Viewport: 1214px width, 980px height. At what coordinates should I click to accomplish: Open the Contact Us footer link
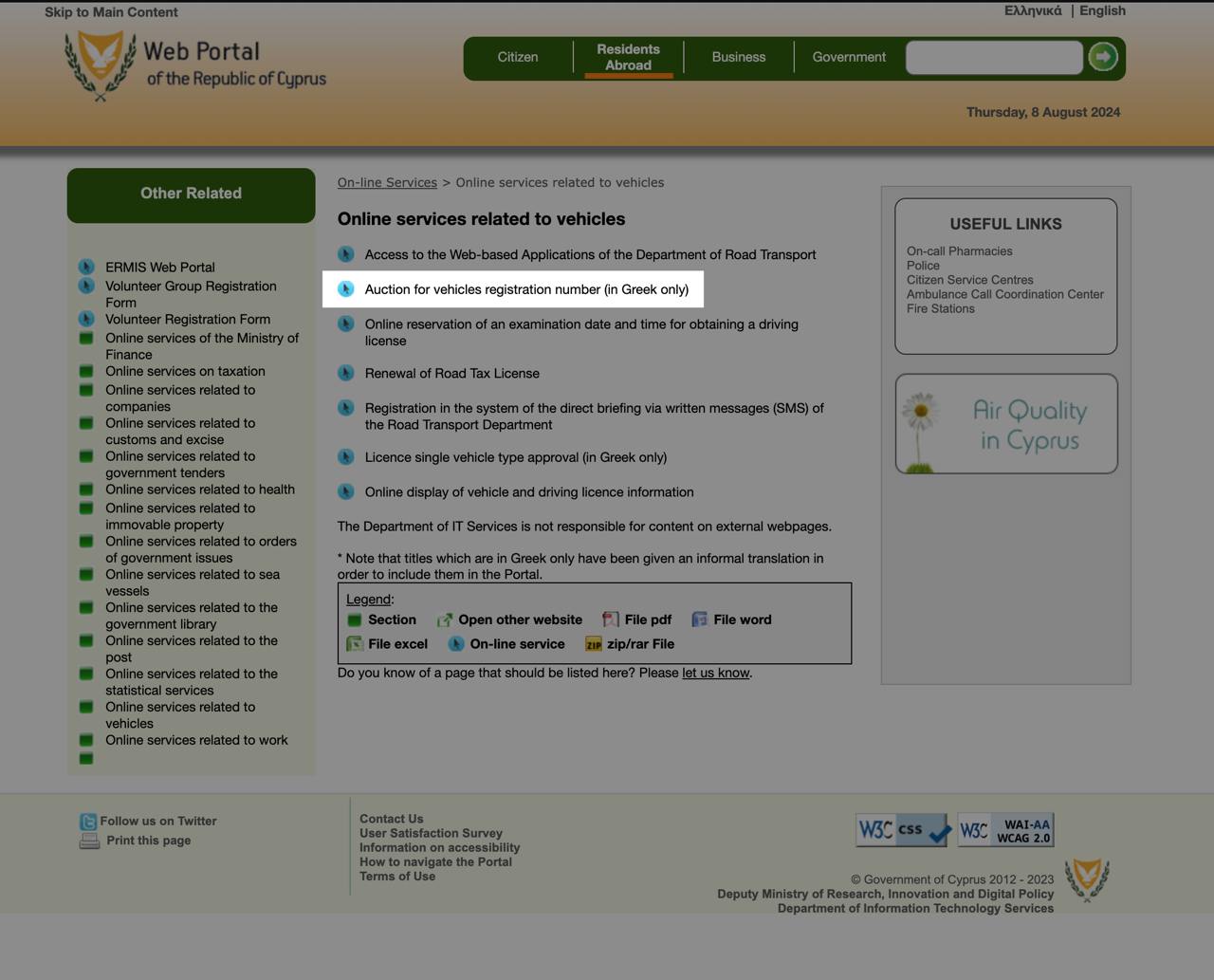pos(391,819)
